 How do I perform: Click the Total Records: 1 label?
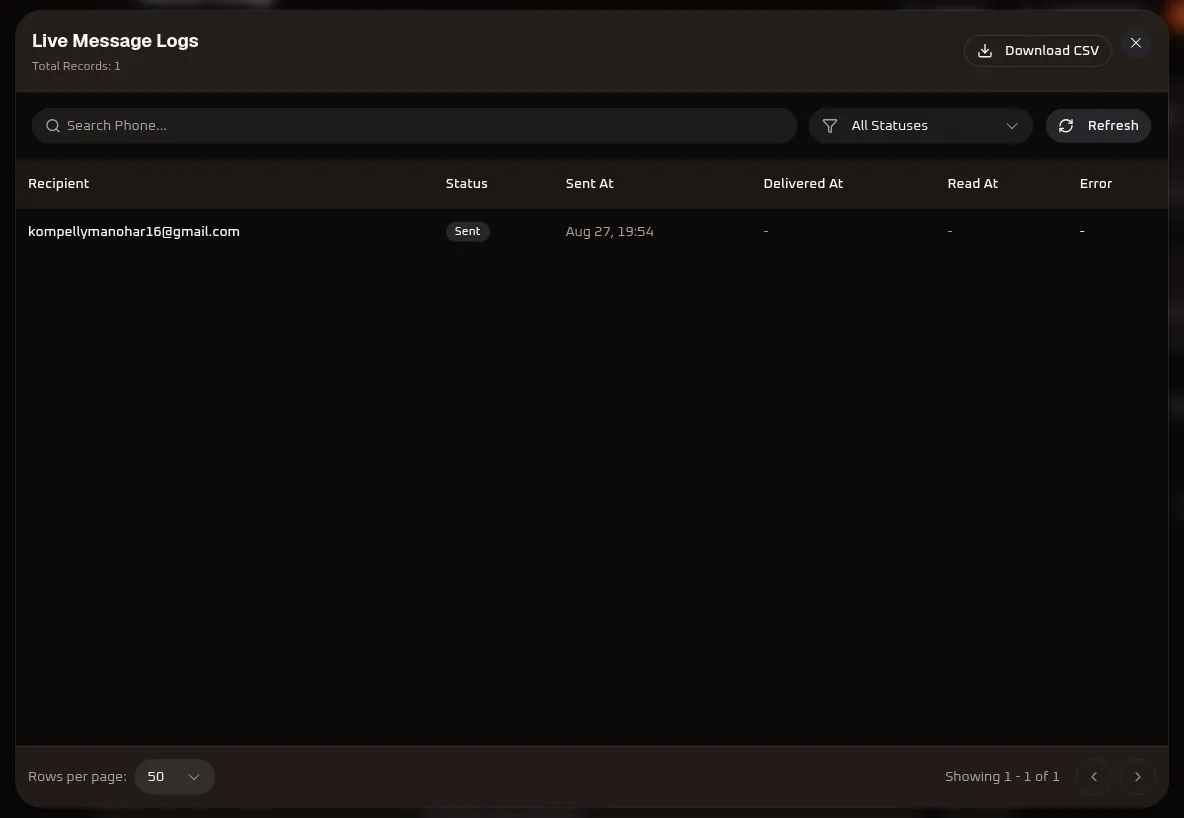coord(76,66)
